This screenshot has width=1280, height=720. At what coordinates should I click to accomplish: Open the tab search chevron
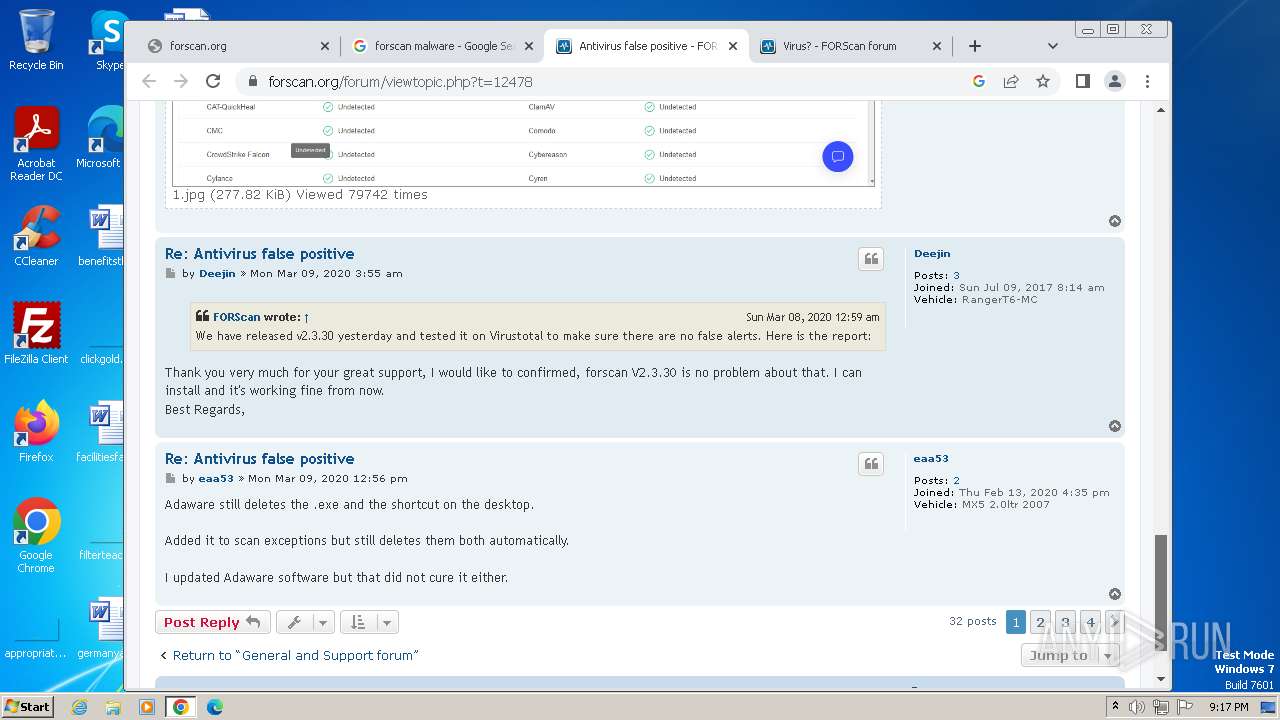pyautogui.click(x=1052, y=46)
